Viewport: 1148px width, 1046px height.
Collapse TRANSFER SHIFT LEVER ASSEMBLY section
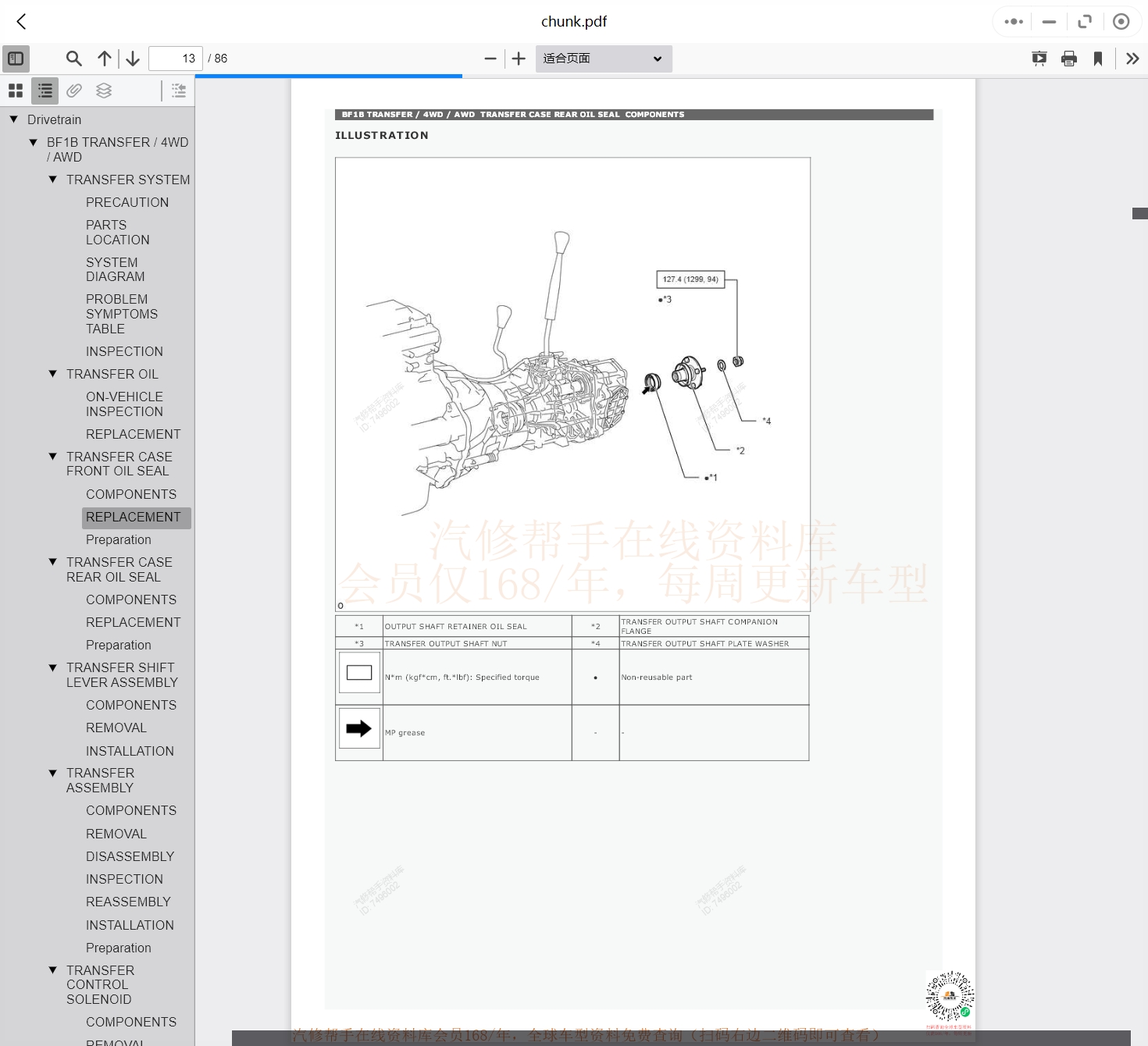[x=53, y=668]
